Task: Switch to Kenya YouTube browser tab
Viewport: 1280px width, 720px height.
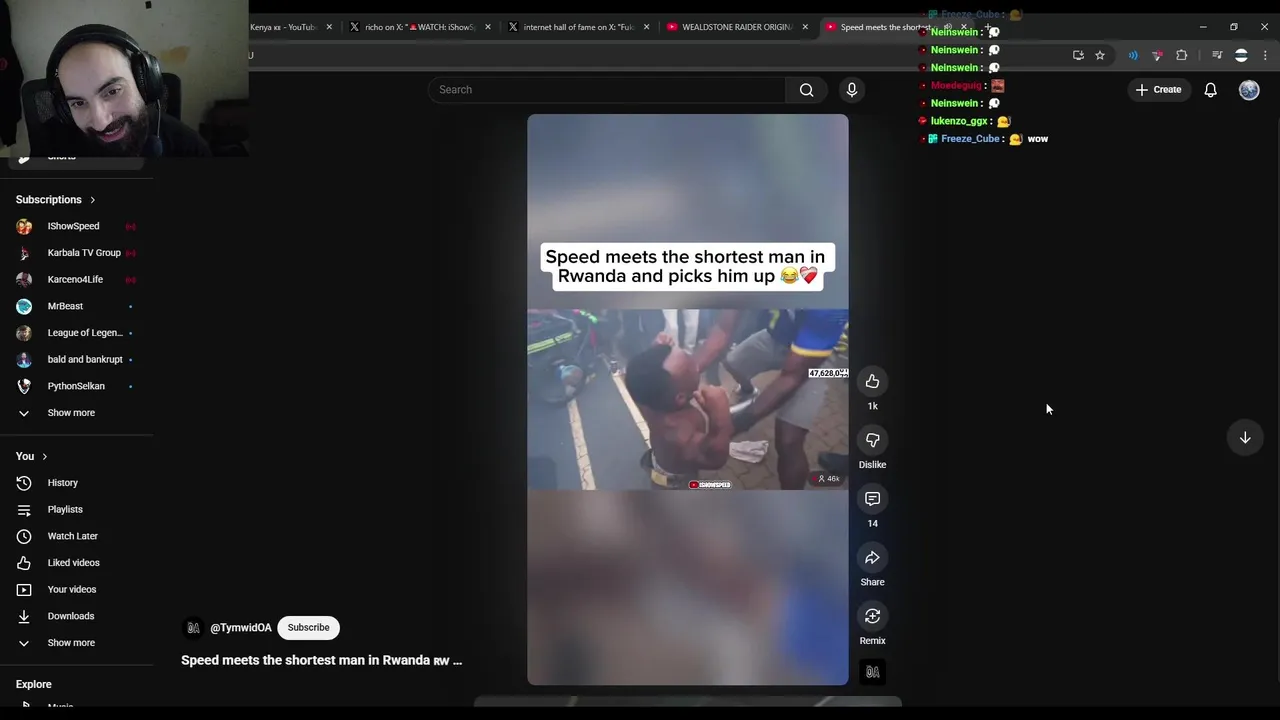Action: (283, 27)
